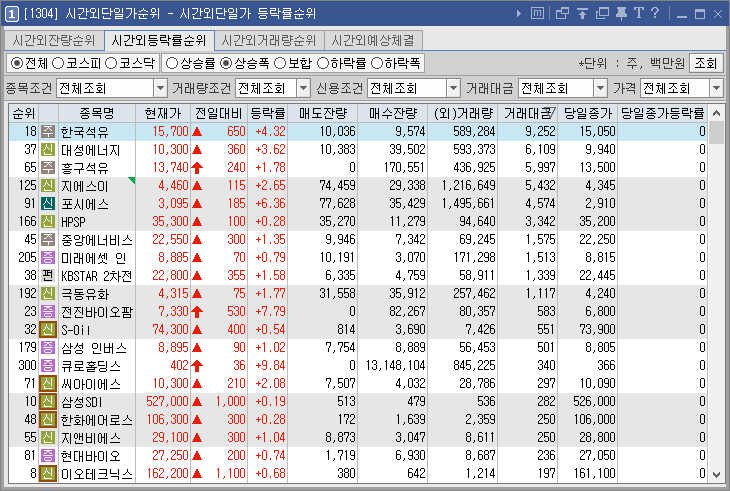Click the badge icon next to 한화에어로스
The width and height of the screenshot is (730, 491).
pos(48,420)
